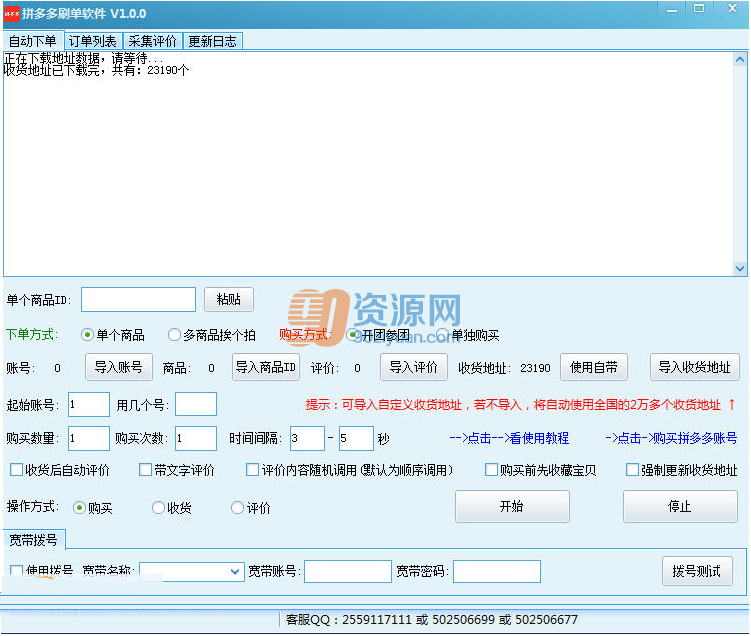Click the 使用自带 address button
The image size is (751, 636).
click(x=594, y=367)
